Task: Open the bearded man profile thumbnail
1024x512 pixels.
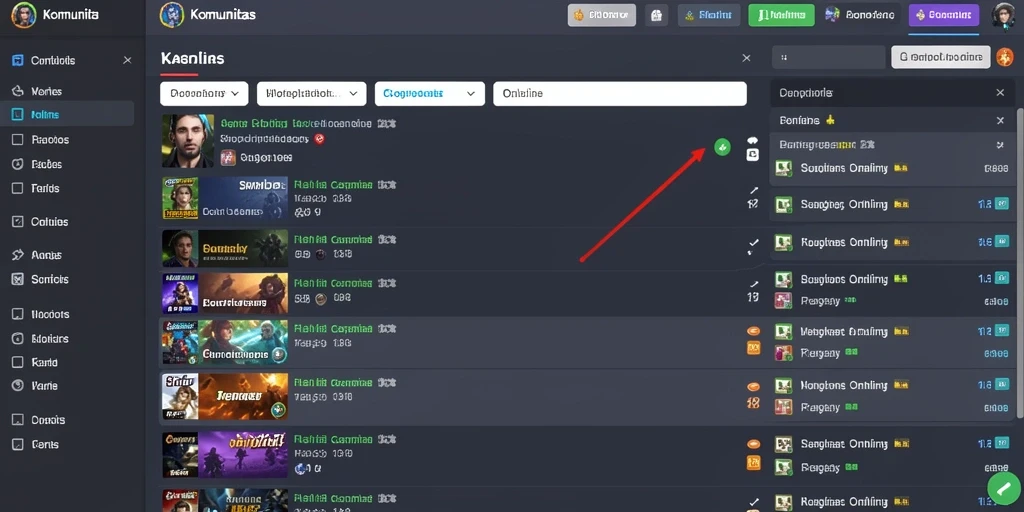Action: [188, 141]
